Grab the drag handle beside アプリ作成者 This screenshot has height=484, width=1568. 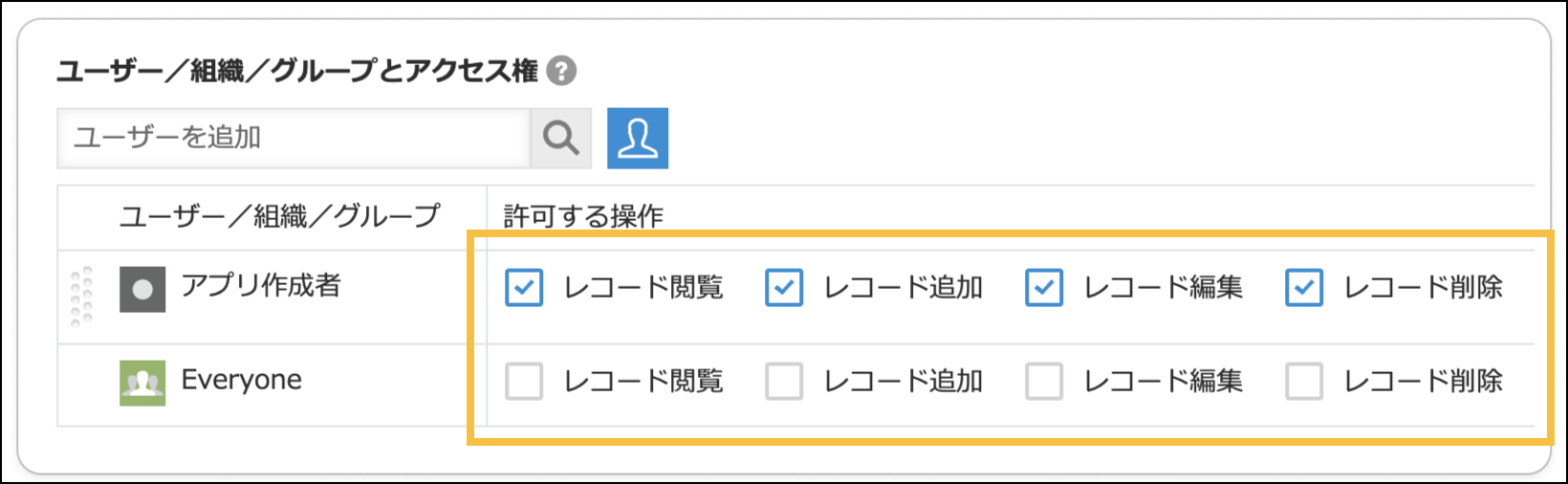click(x=82, y=297)
